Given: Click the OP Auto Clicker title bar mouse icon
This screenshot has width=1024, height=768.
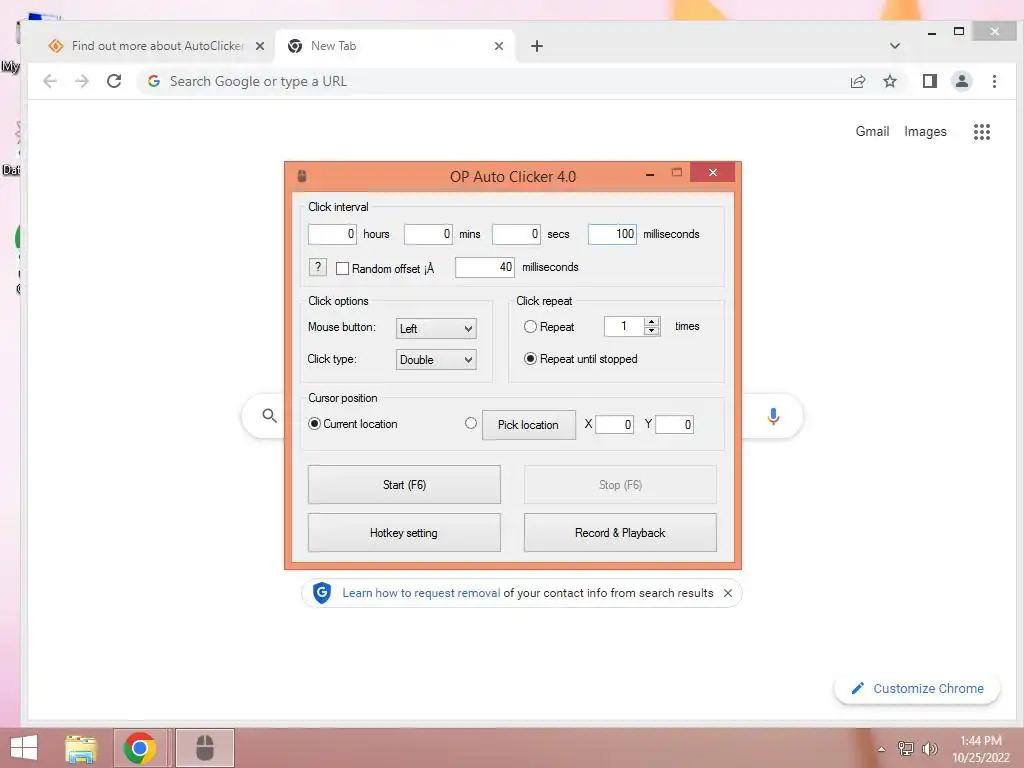Looking at the screenshot, I should (x=302, y=176).
